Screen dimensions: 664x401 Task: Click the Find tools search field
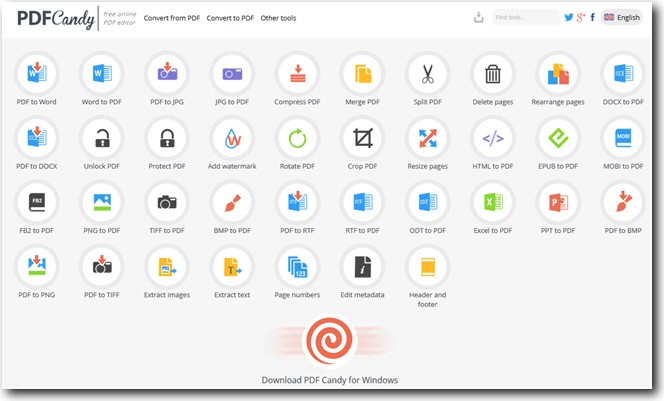point(525,17)
